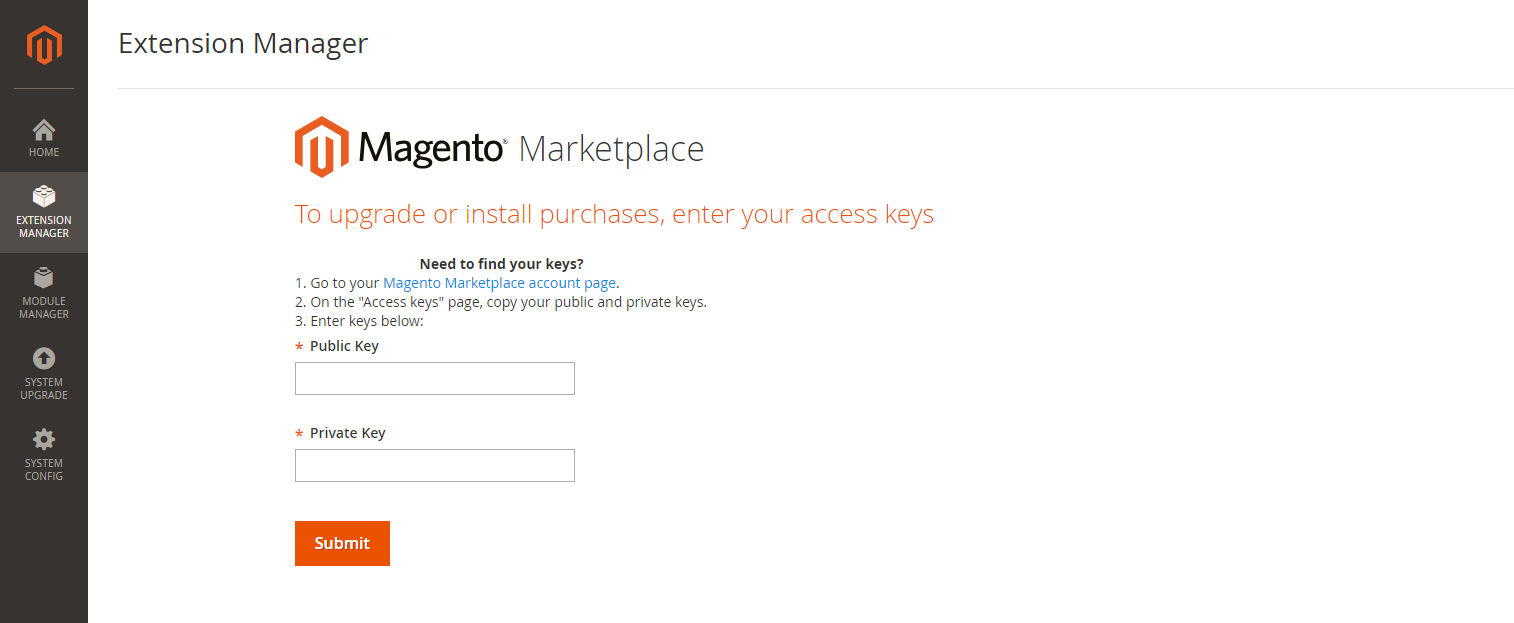This screenshot has height=623, width=1514.
Task: Click the System Upgrade arrow icon
Action: click(x=44, y=358)
